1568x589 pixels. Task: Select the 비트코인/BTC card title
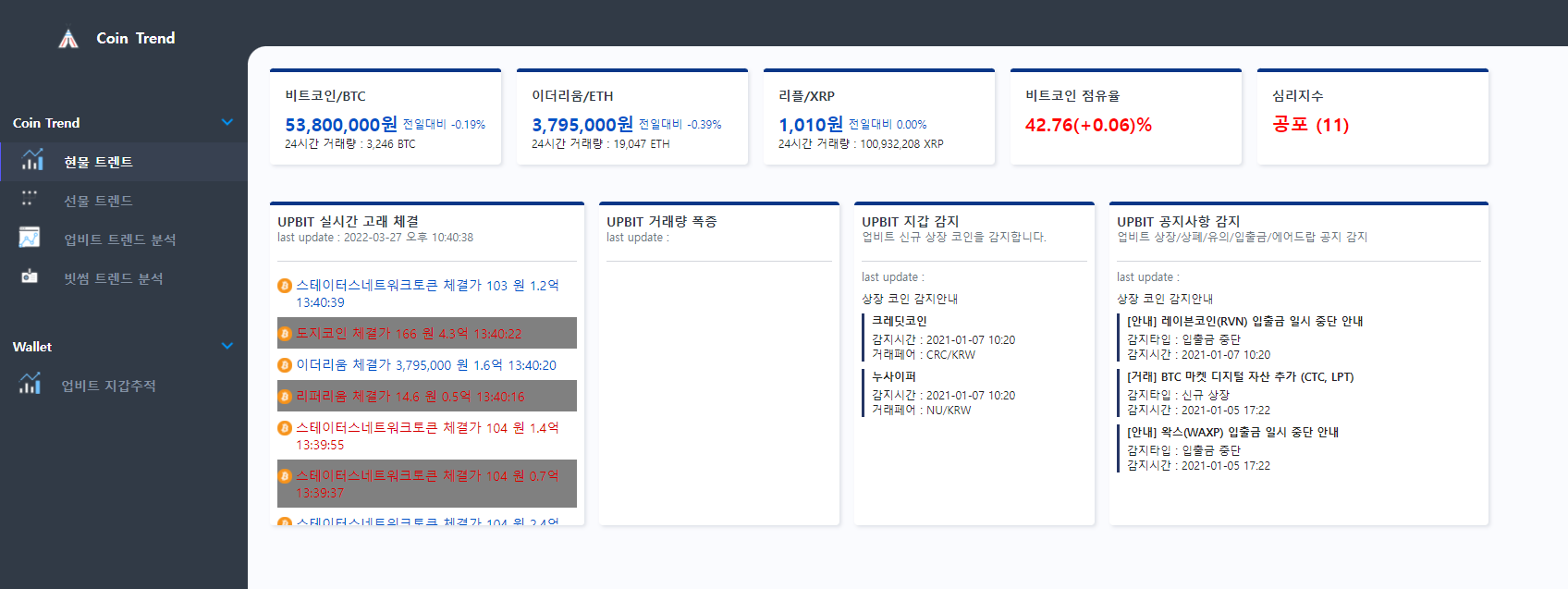[325, 96]
